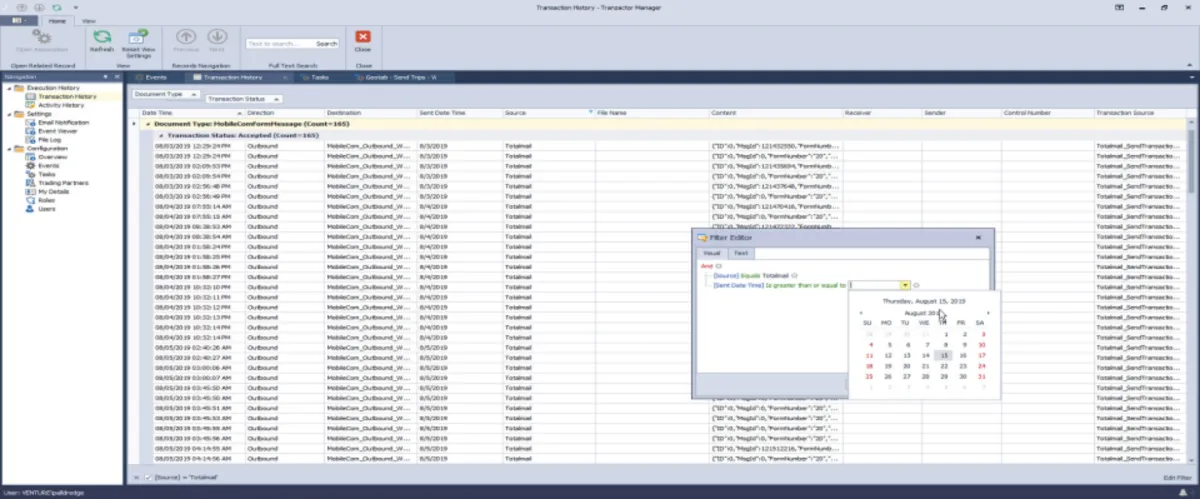1200x499 pixels.
Task: Select August 22 in the calendar
Action: (x=943, y=366)
